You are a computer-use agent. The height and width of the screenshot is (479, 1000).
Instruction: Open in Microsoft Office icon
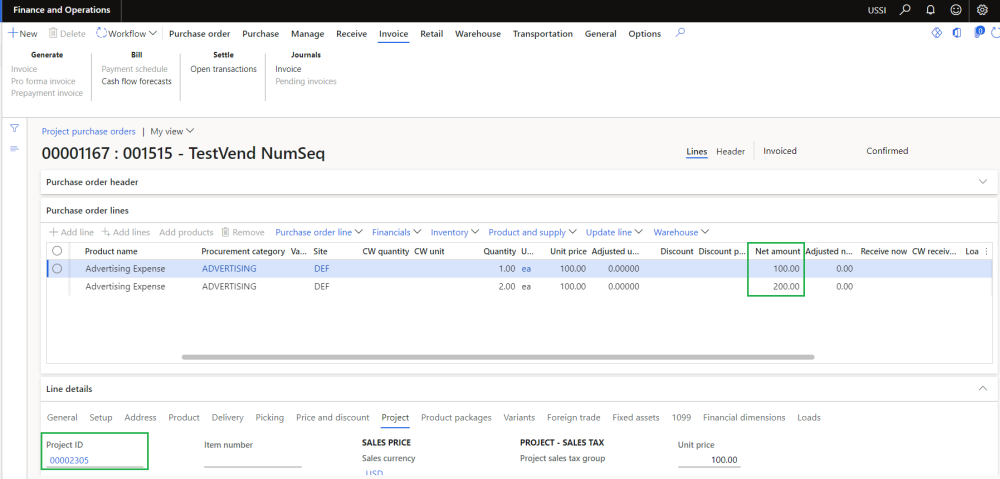pyautogui.click(x=957, y=33)
